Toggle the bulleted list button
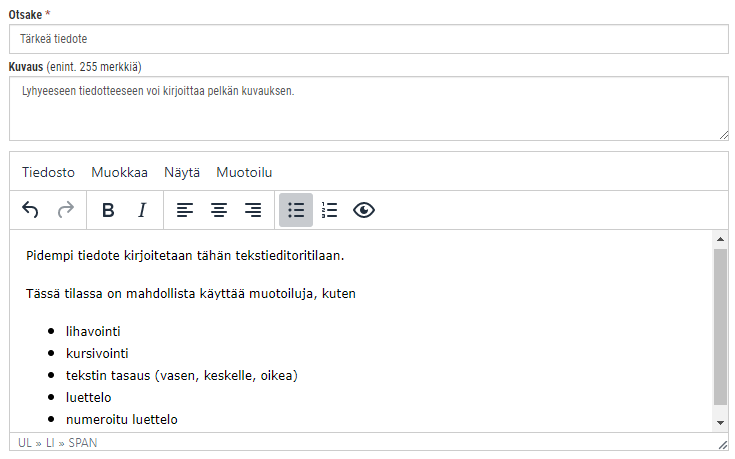Viewport: 735px width, 459px height. tap(296, 210)
